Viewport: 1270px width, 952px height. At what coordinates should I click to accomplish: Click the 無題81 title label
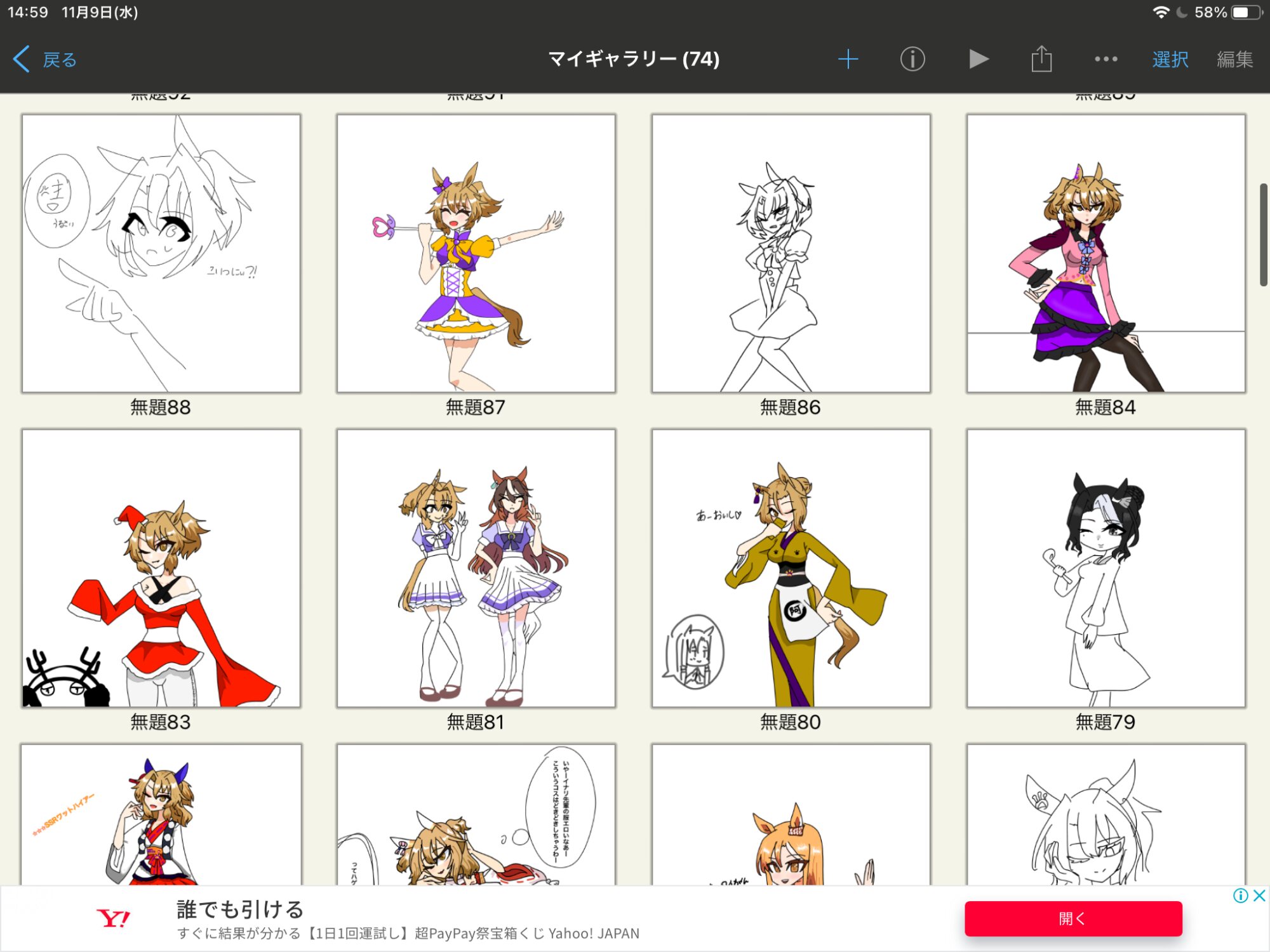[x=476, y=722]
